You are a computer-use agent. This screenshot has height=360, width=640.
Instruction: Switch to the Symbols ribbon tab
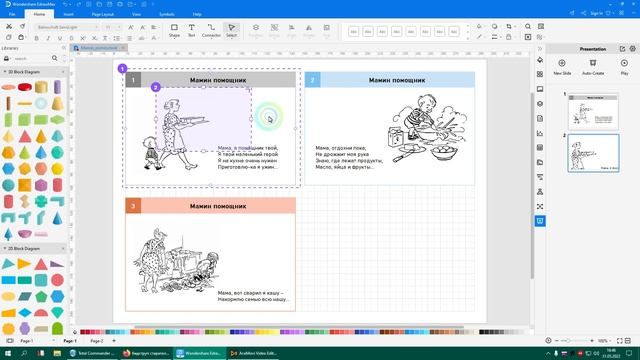click(167, 14)
